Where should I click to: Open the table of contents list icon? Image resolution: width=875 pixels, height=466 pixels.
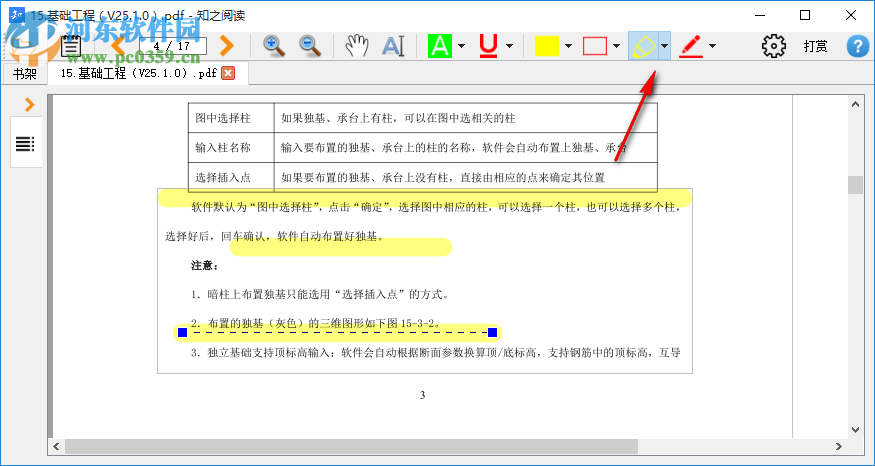[x=25, y=143]
